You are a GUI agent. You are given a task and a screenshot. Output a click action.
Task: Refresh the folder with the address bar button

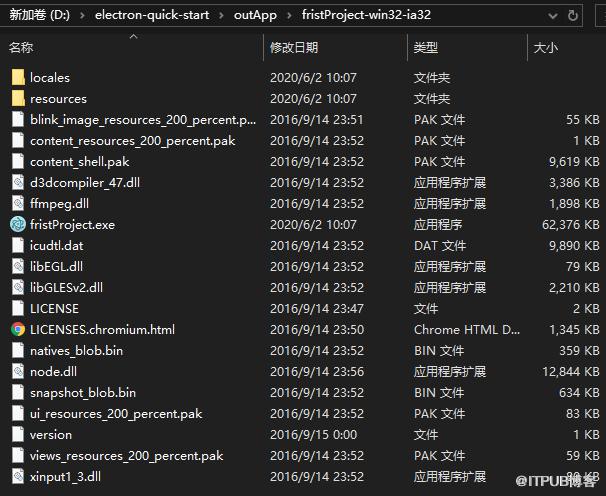point(573,15)
